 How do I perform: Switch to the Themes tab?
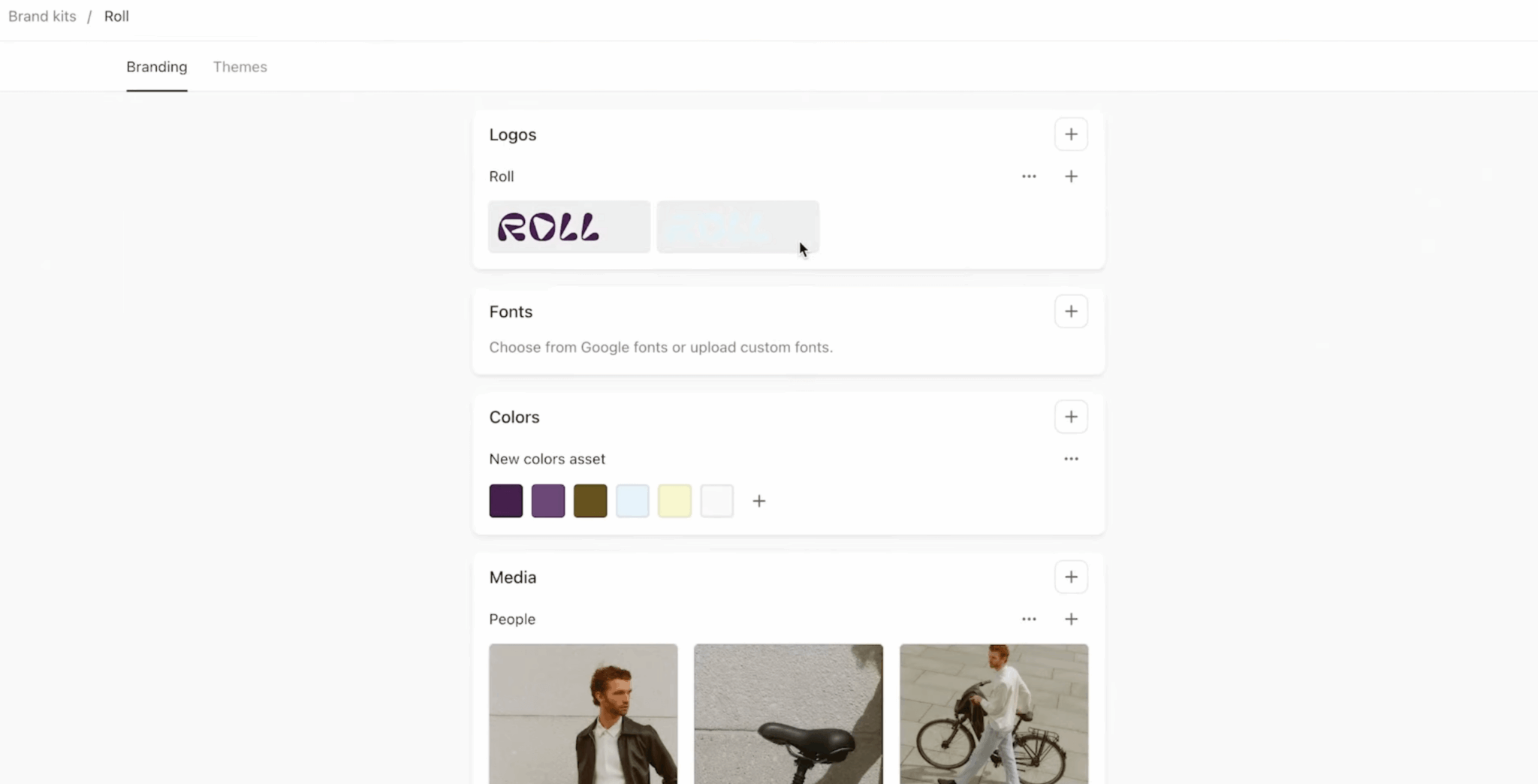240,67
